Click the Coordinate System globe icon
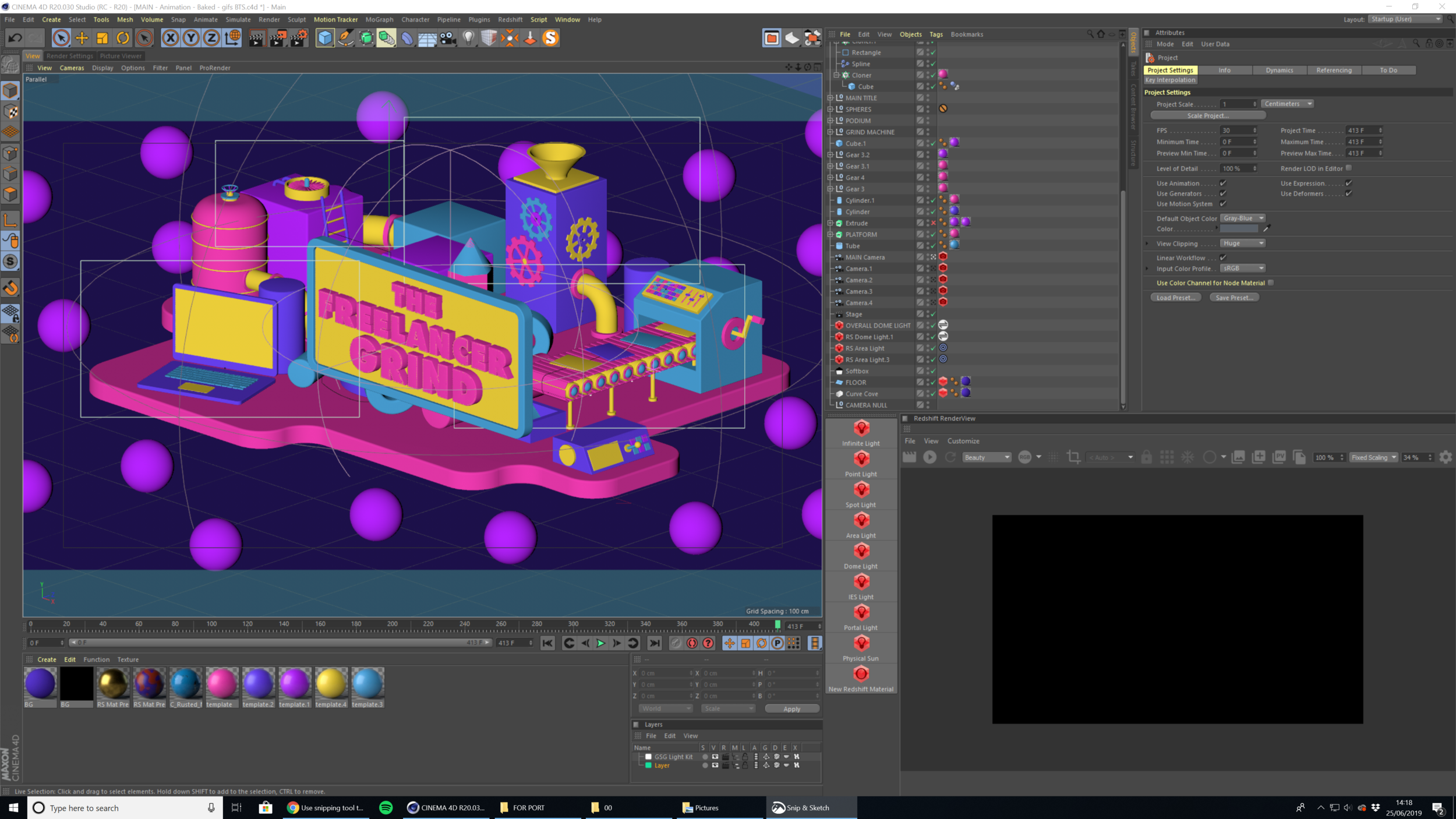This screenshot has height=819, width=1456. 232,38
